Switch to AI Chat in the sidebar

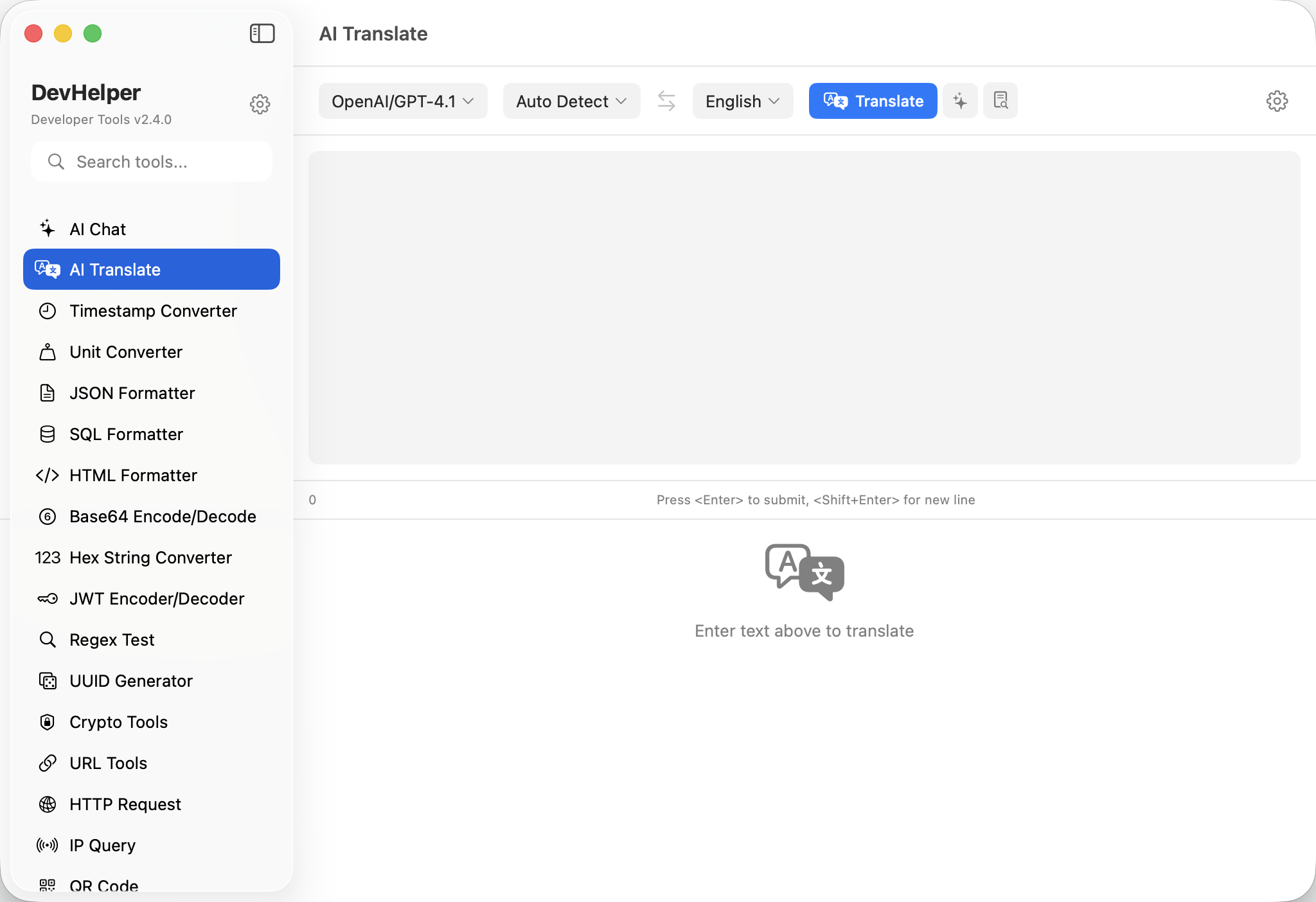pyautogui.click(x=98, y=229)
